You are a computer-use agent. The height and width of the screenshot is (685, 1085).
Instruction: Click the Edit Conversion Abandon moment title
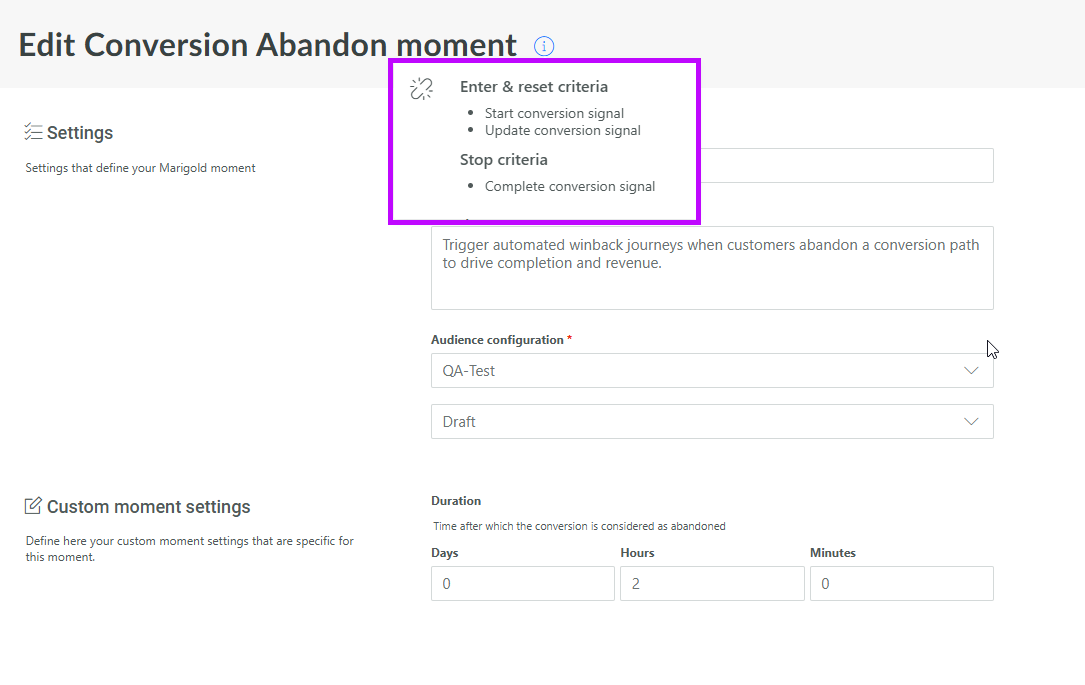268,45
